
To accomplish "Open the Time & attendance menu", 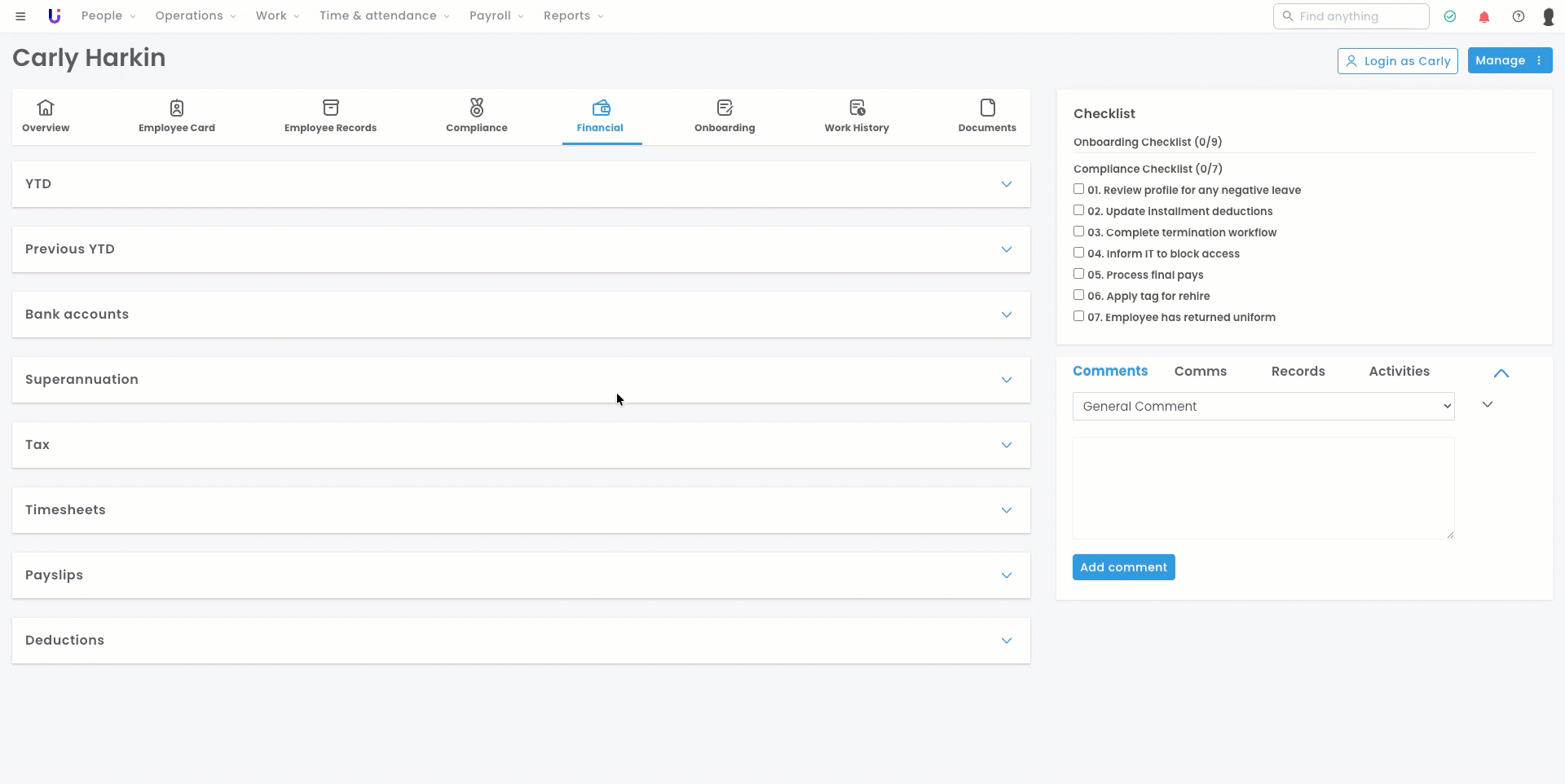I will (x=385, y=16).
